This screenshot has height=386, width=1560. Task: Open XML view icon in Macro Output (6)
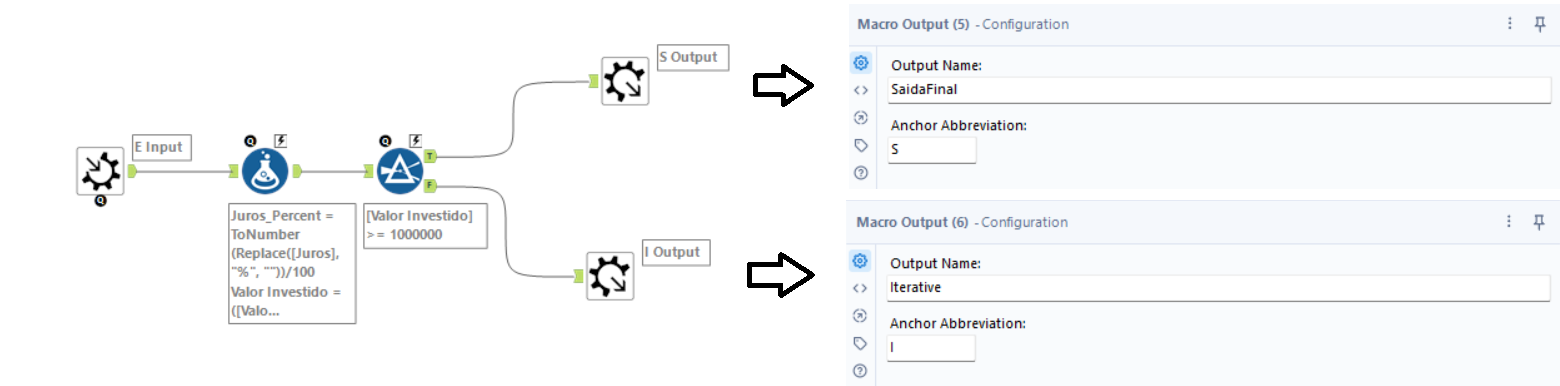[x=860, y=288]
